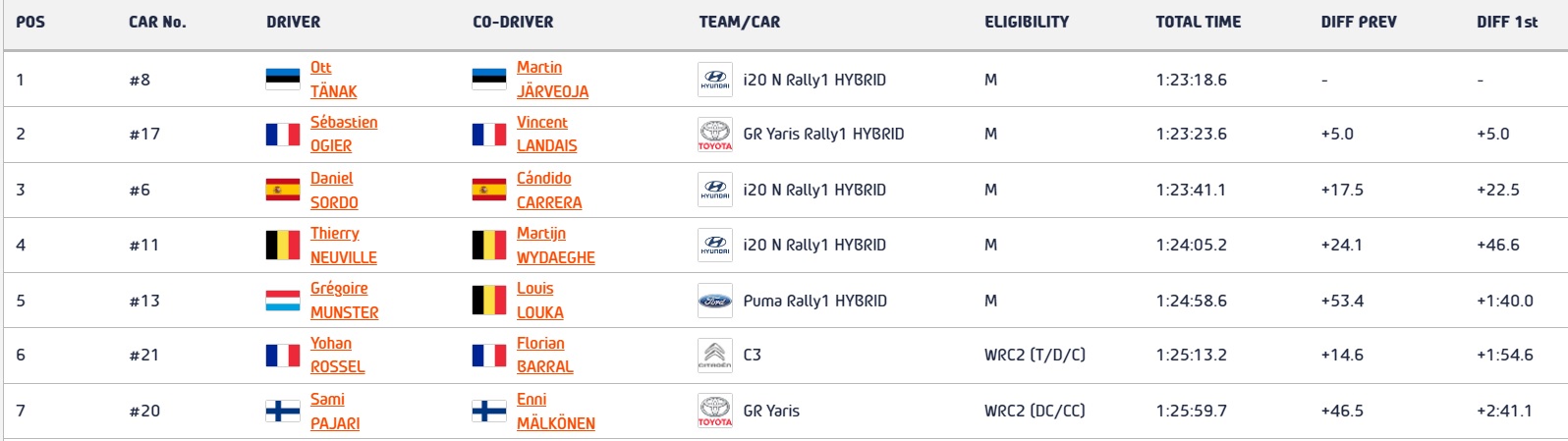1568x441 pixels.
Task: Click the Toyota logo in Ogier's row
Action: click(714, 135)
